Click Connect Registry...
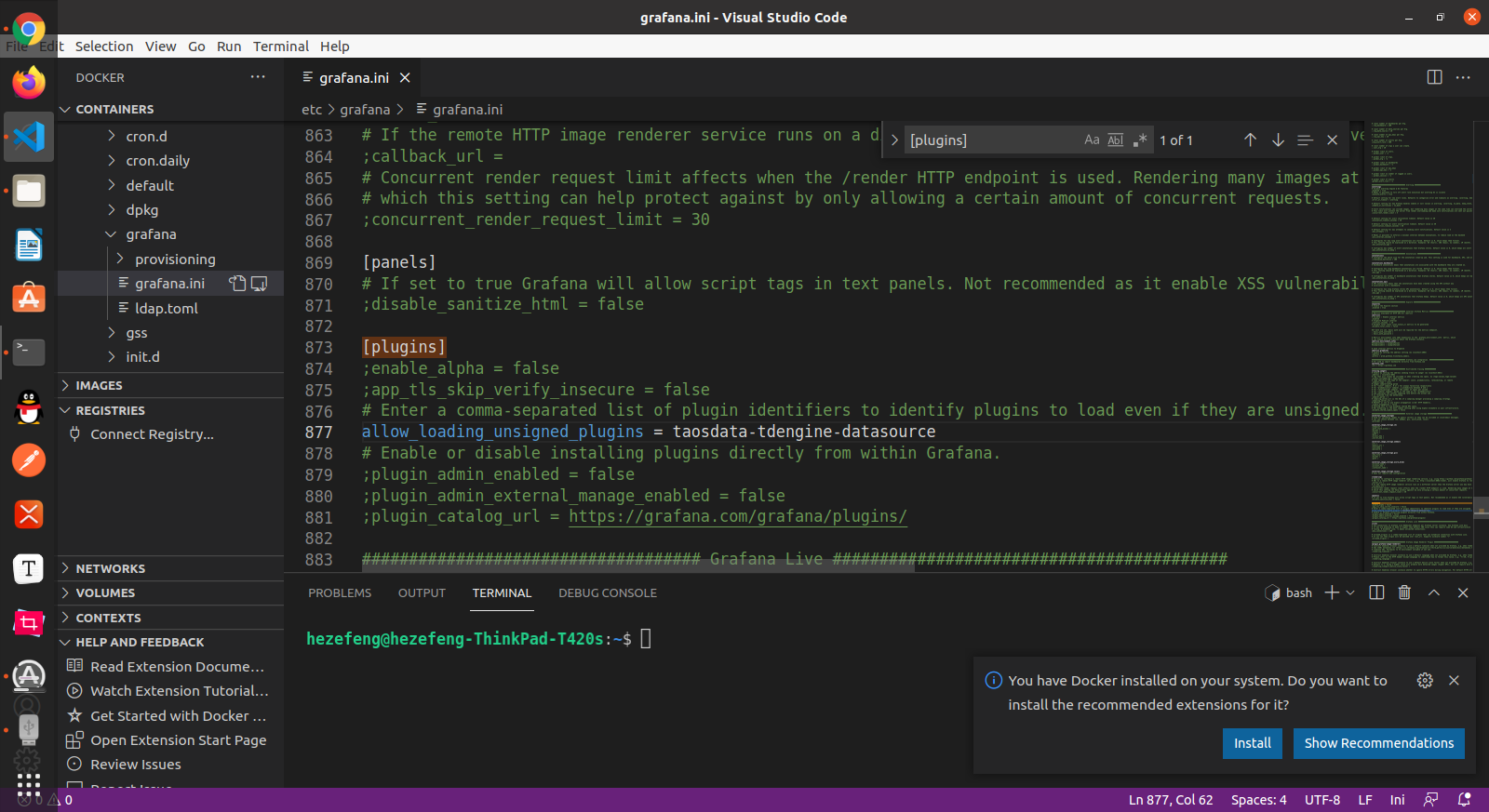 click(170, 434)
